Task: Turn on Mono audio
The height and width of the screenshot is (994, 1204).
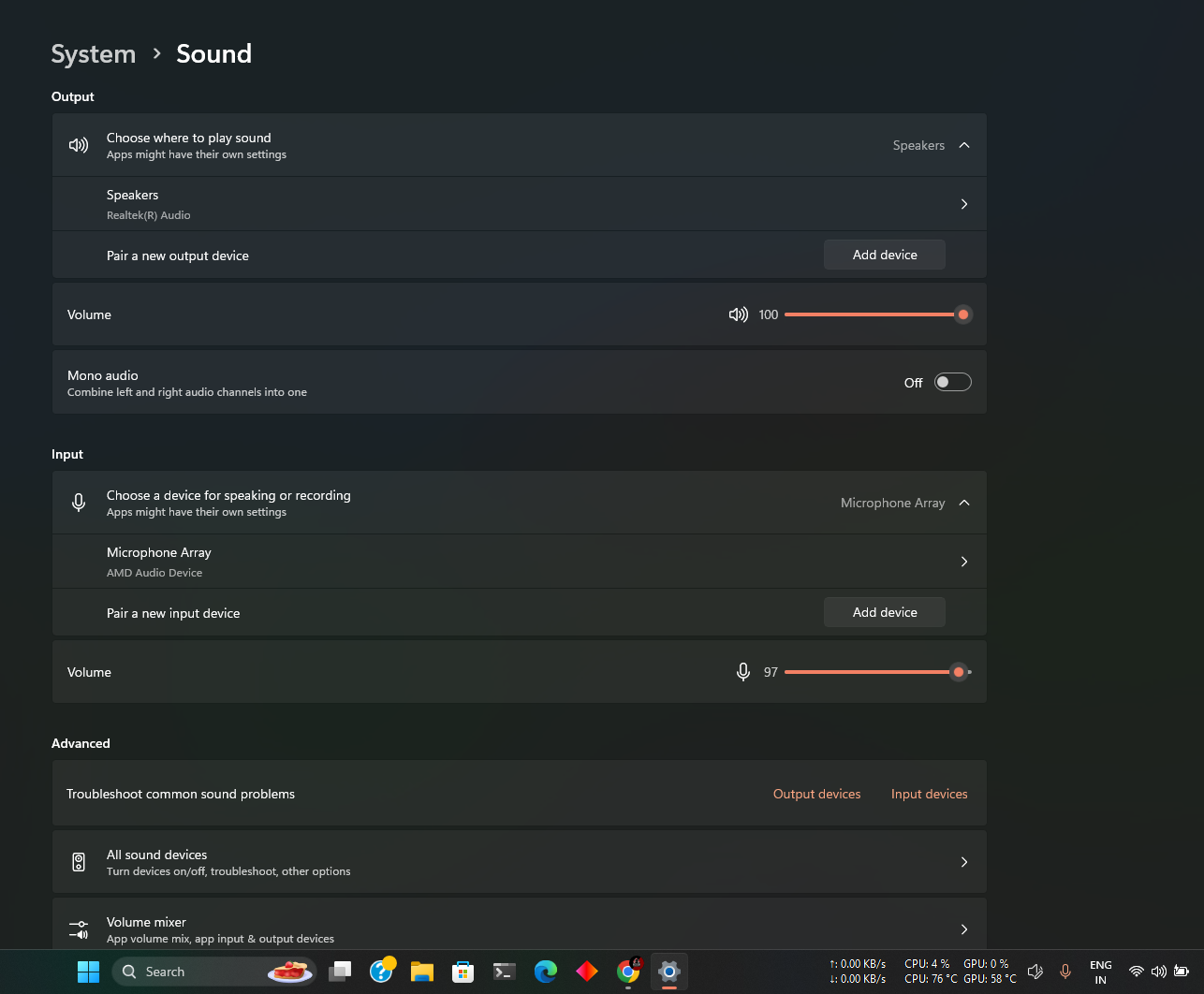Action: pyautogui.click(x=952, y=382)
